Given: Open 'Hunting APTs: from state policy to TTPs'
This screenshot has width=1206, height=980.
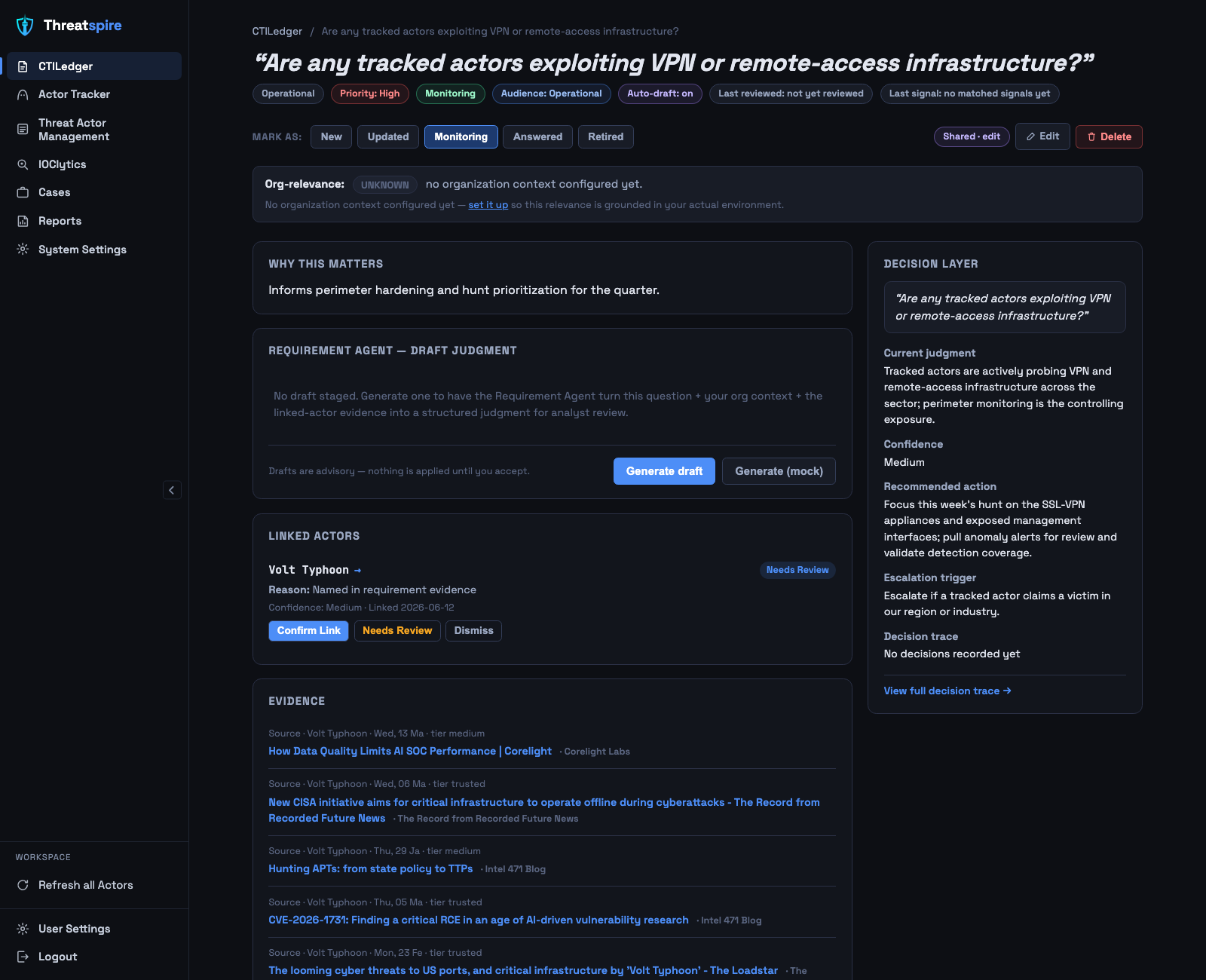Looking at the screenshot, I should click(371, 869).
